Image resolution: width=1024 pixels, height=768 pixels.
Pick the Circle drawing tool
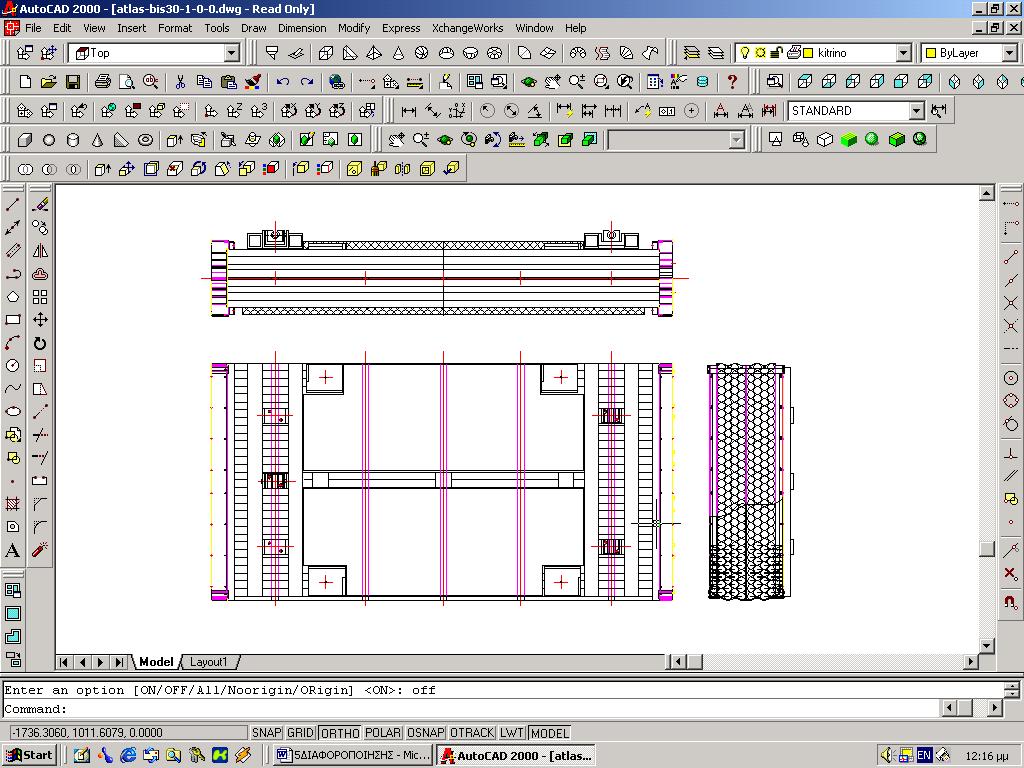point(12,366)
